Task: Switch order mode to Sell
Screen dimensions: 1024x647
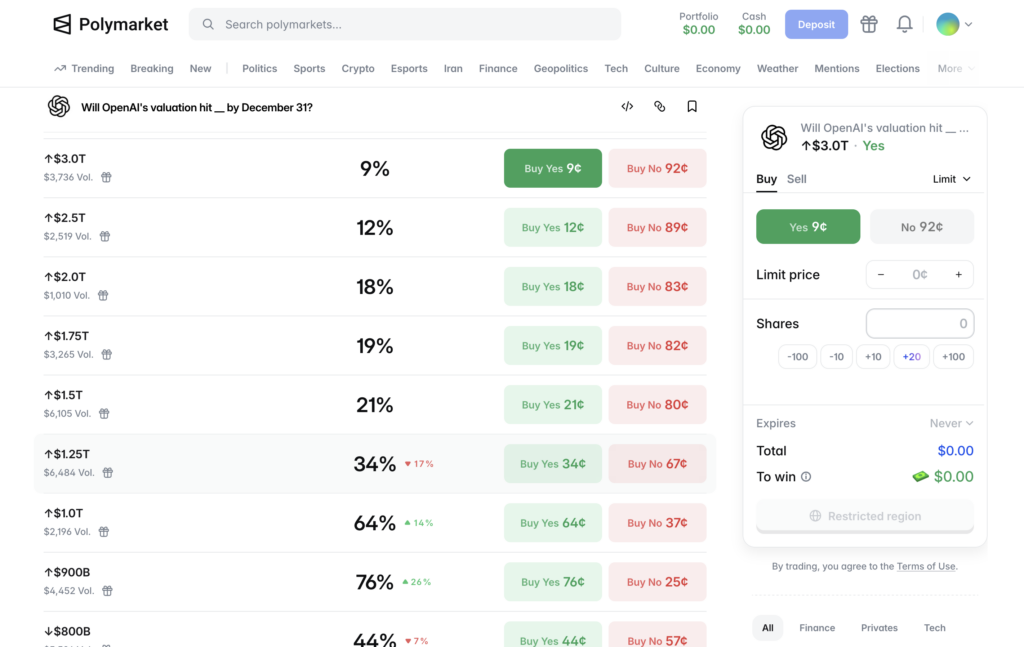Action: pos(796,179)
